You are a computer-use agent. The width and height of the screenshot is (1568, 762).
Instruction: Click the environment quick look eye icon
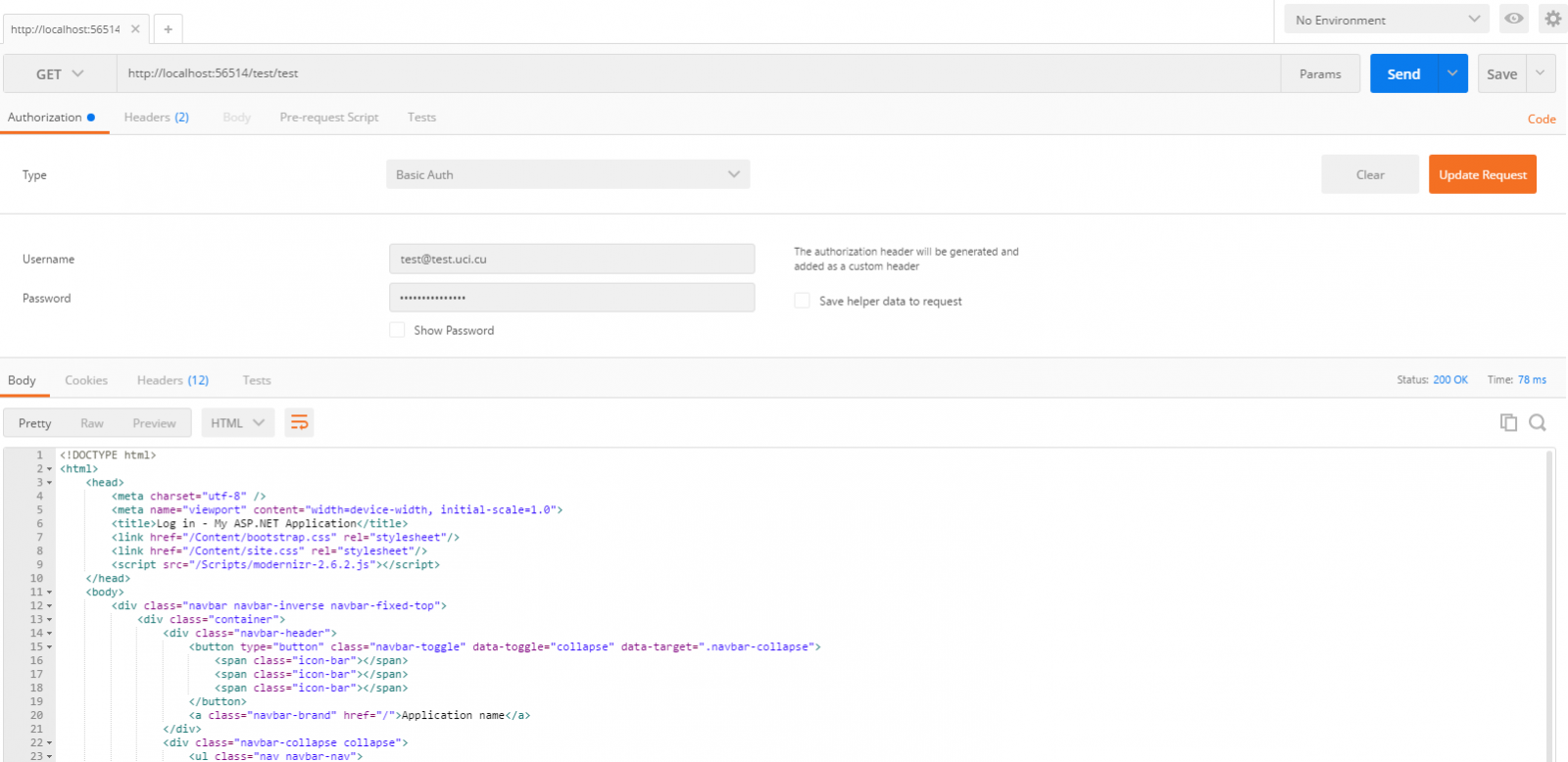1514,19
